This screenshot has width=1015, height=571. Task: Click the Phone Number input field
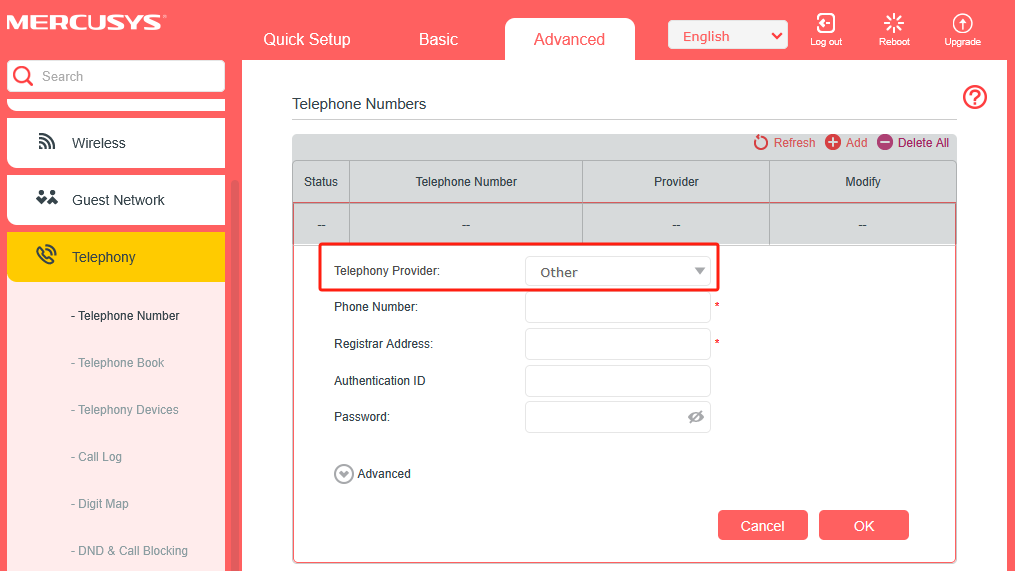click(618, 307)
